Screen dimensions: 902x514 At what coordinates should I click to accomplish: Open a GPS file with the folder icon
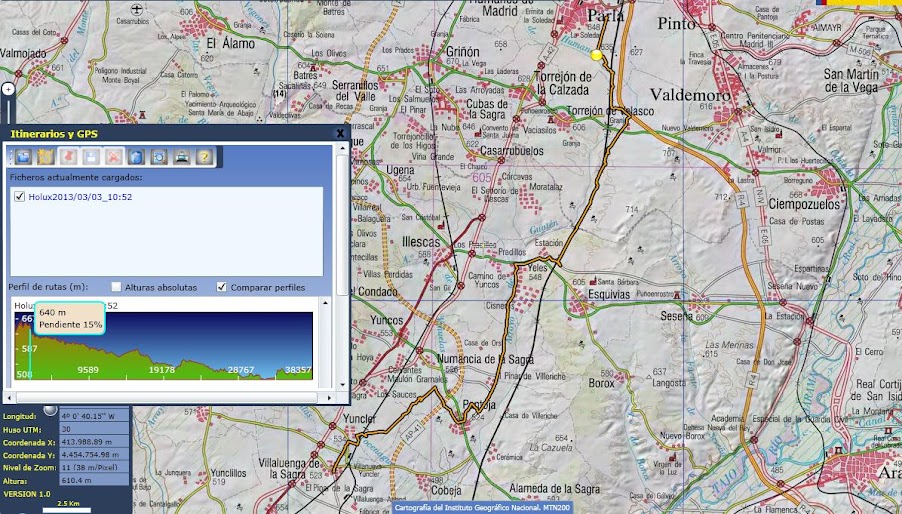[x=23, y=156]
